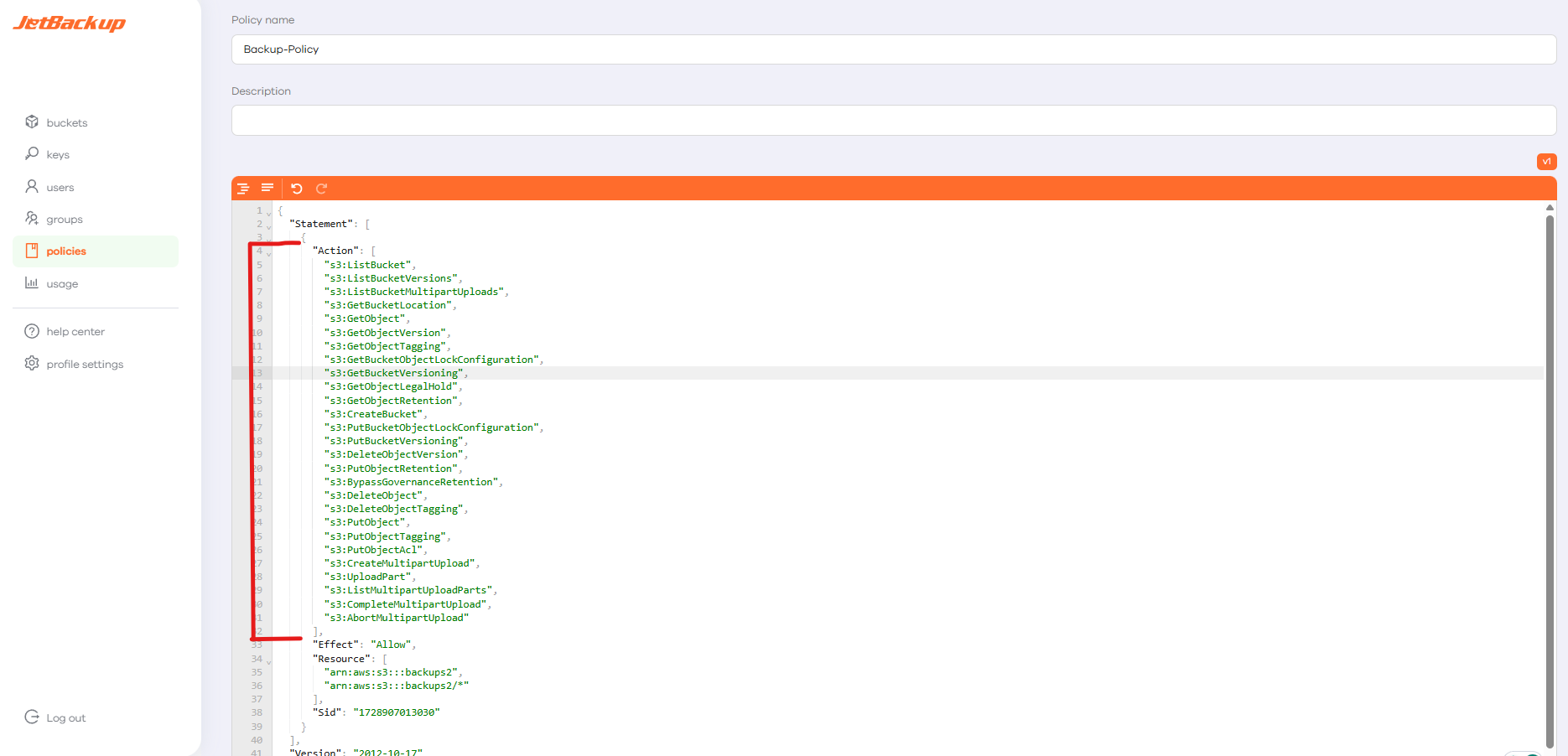This screenshot has width=1568, height=756.
Task: Open the help center link
Action: point(75,332)
